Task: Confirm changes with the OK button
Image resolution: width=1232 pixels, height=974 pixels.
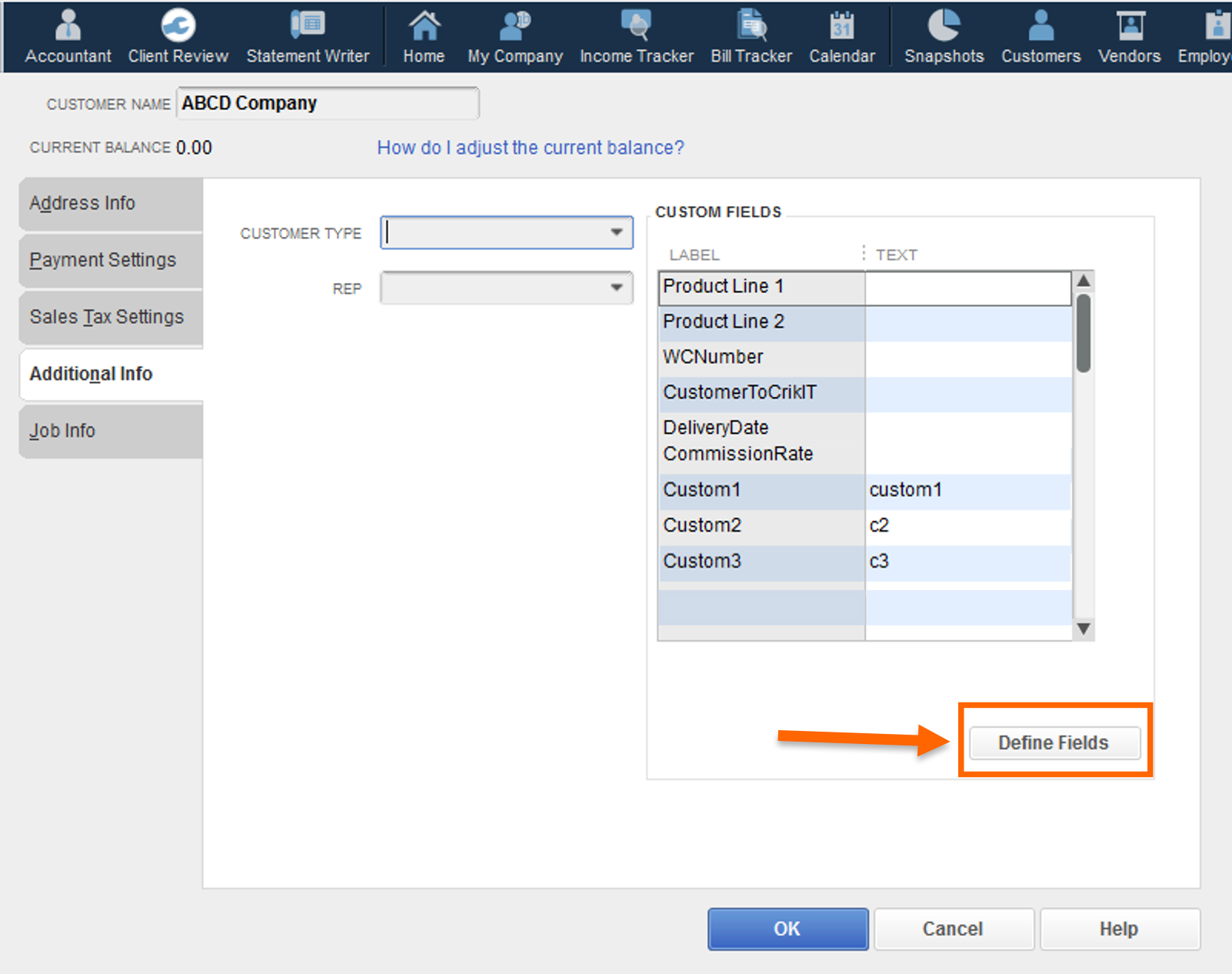Action: tap(787, 929)
